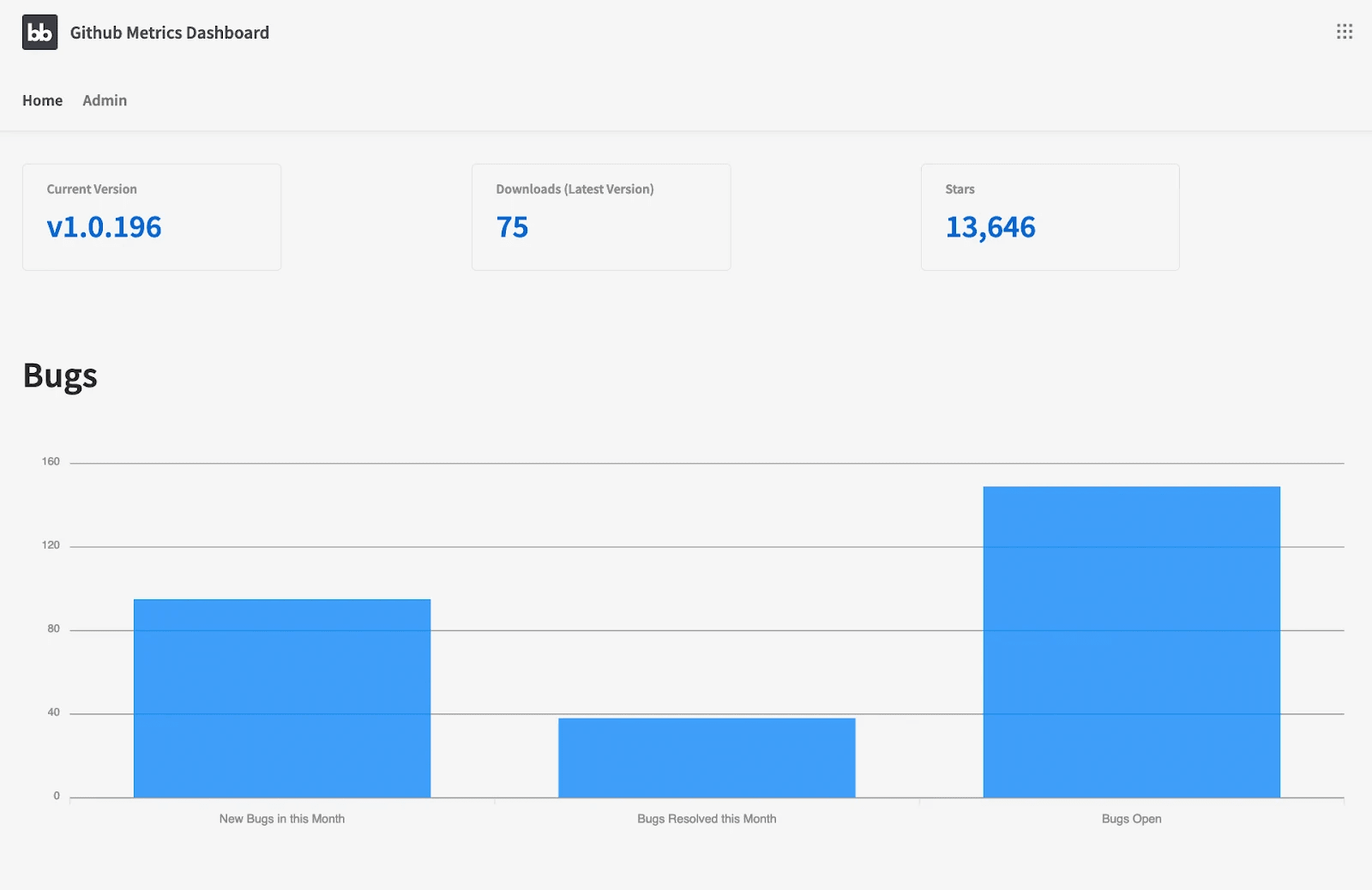Viewport: 1372px width, 890px height.
Task: Click the Downloads (Latest Version) label
Action: click(x=575, y=189)
